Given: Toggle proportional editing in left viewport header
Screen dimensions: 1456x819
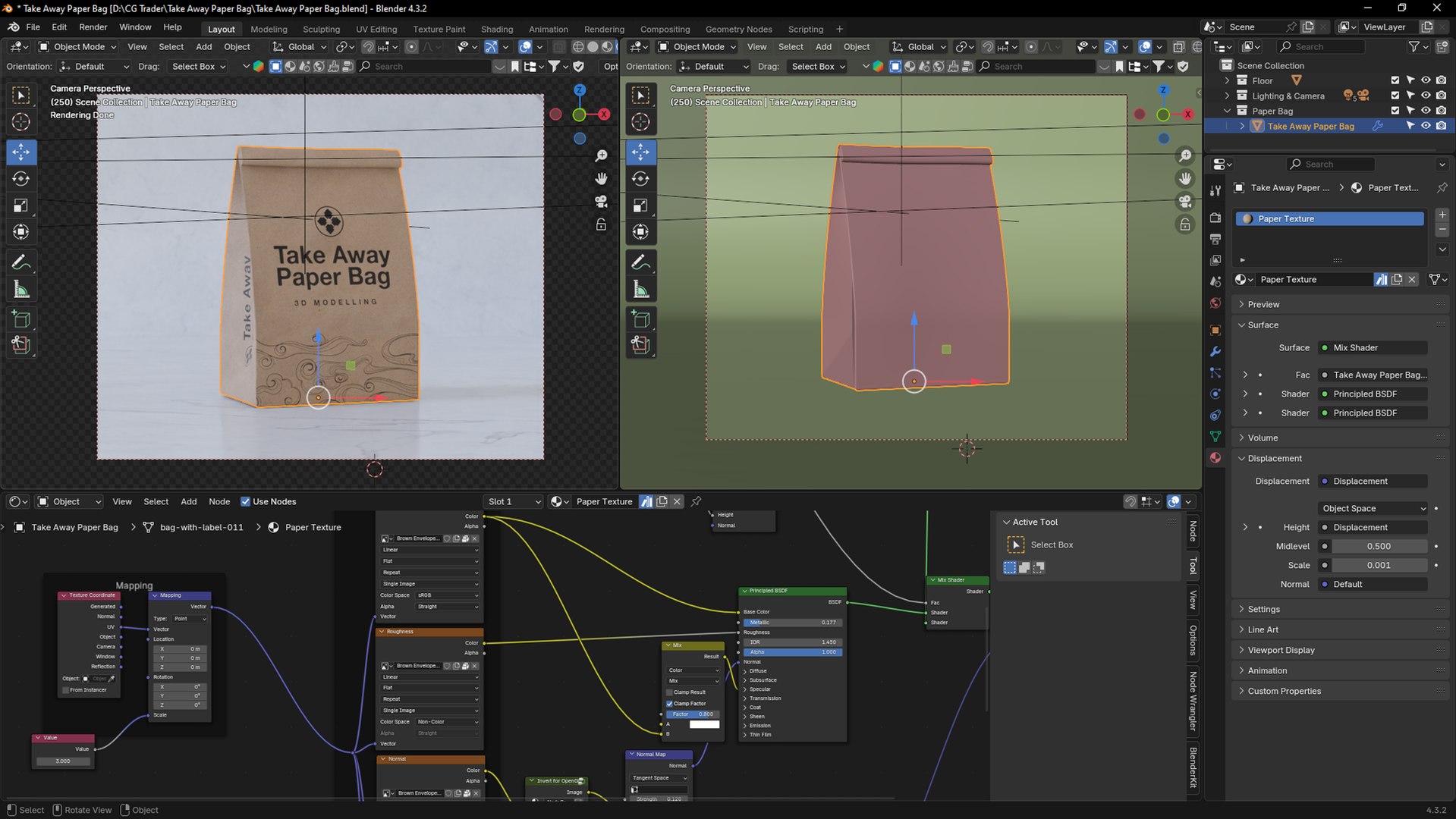Looking at the screenshot, I should (x=411, y=47).
